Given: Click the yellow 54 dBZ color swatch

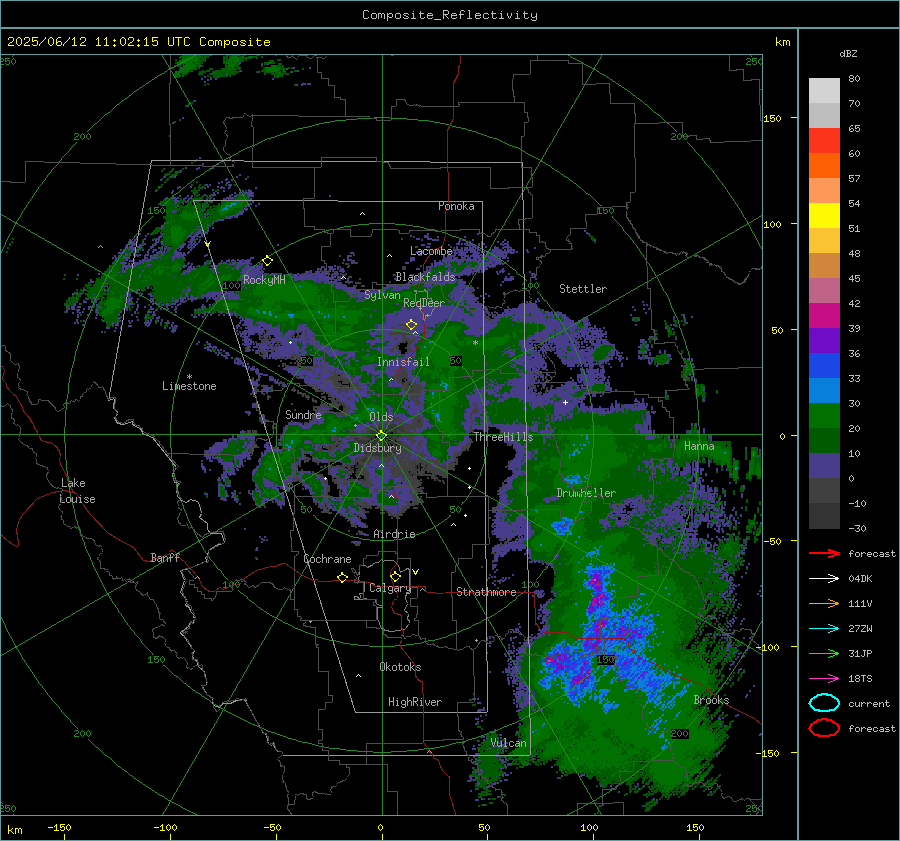Looking at the screenshot, I should tap(824, 215).
